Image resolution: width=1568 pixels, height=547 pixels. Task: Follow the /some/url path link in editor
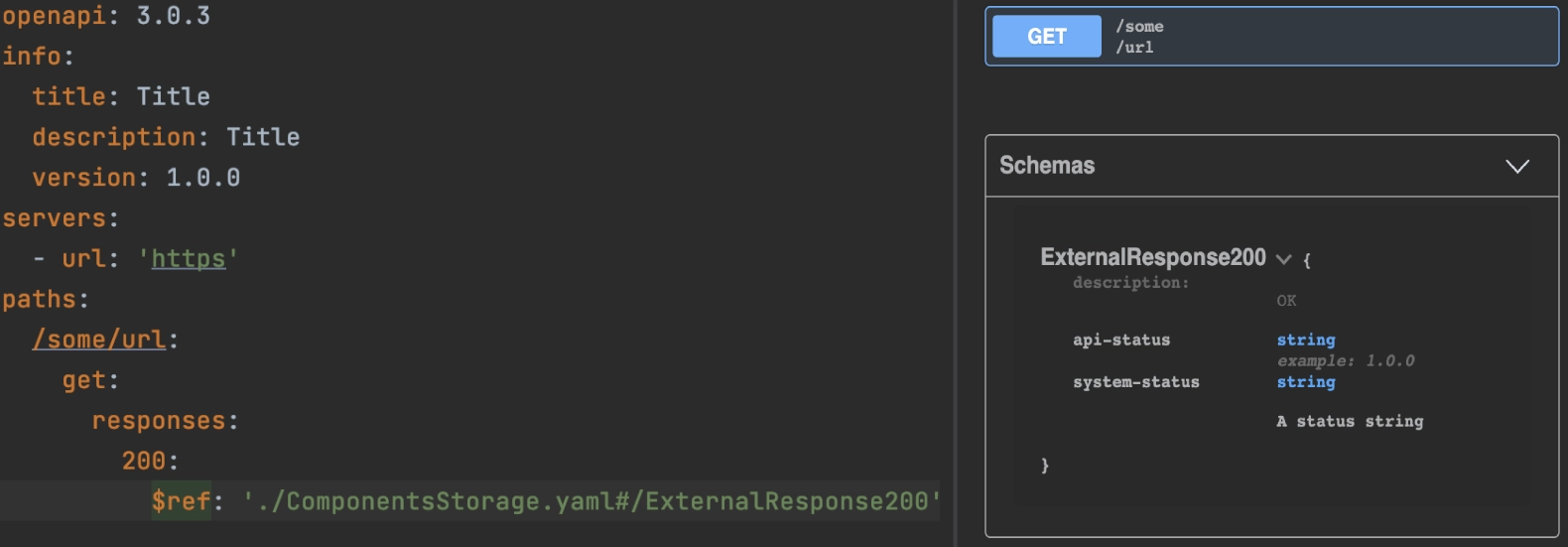click(99, 340)
